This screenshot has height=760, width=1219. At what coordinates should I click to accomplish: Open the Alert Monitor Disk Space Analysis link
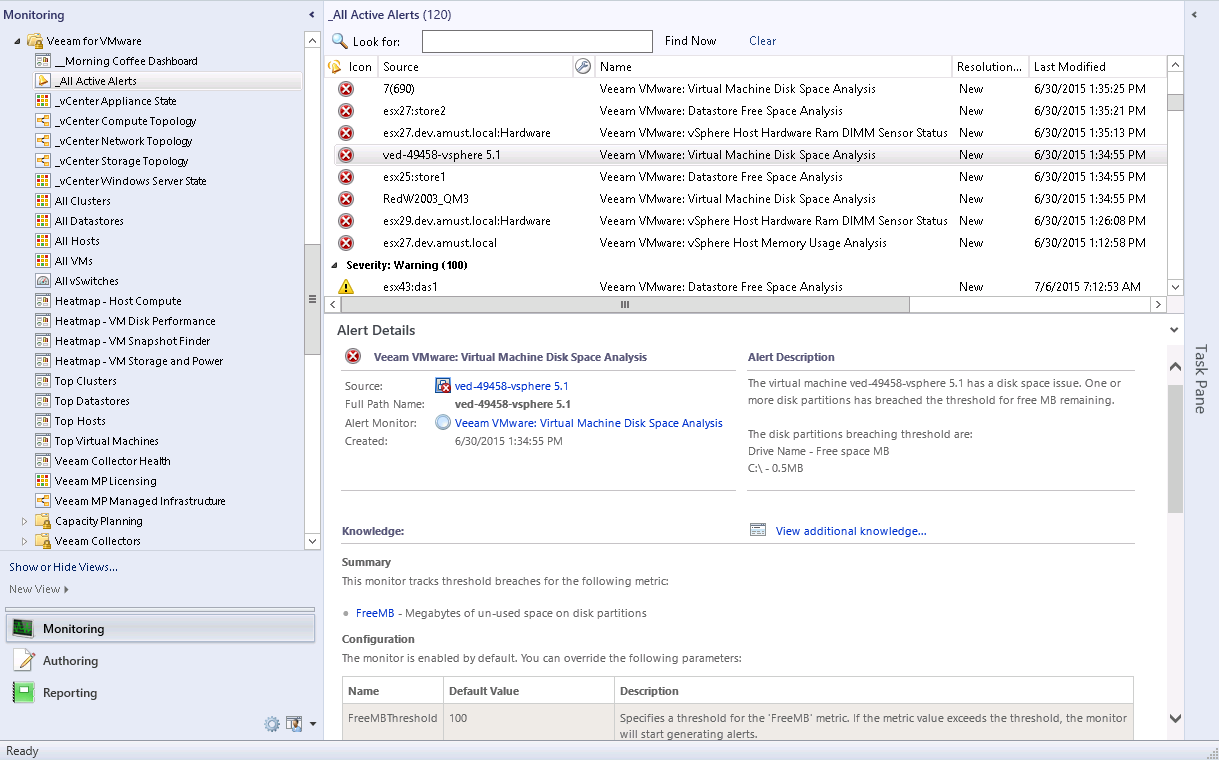588,423
